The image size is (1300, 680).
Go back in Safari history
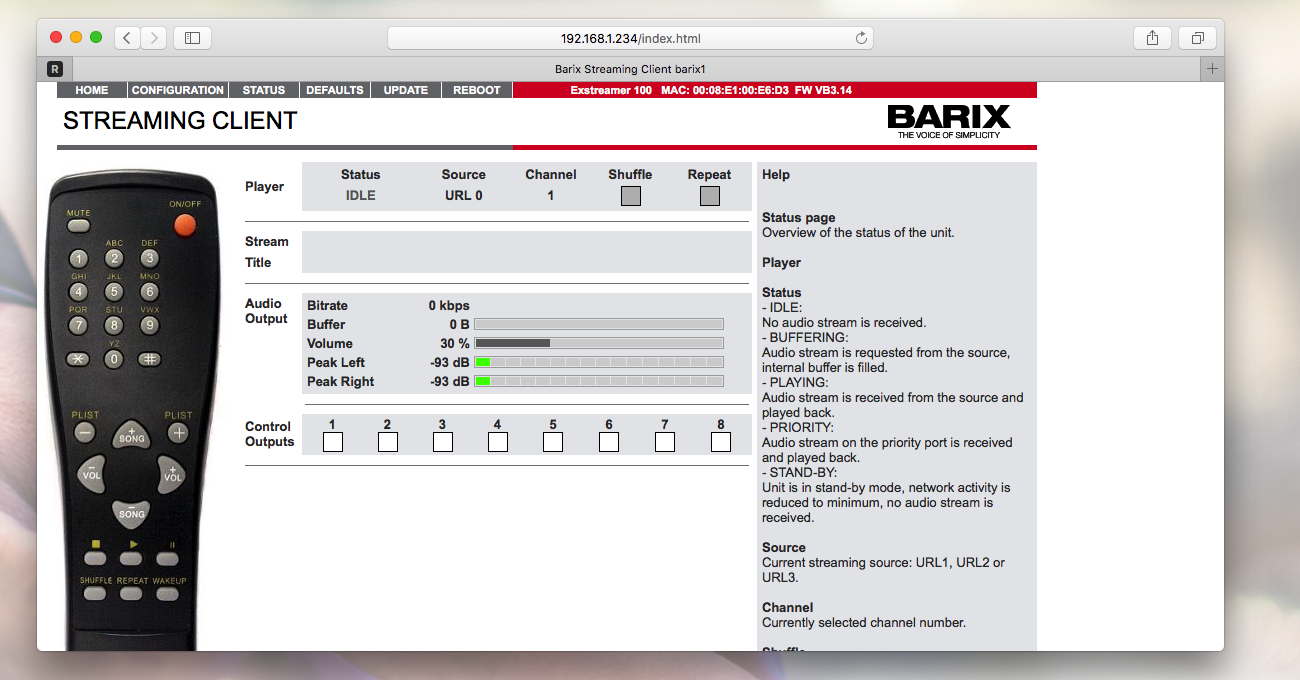pyautogui.click(x=127, y=38)
